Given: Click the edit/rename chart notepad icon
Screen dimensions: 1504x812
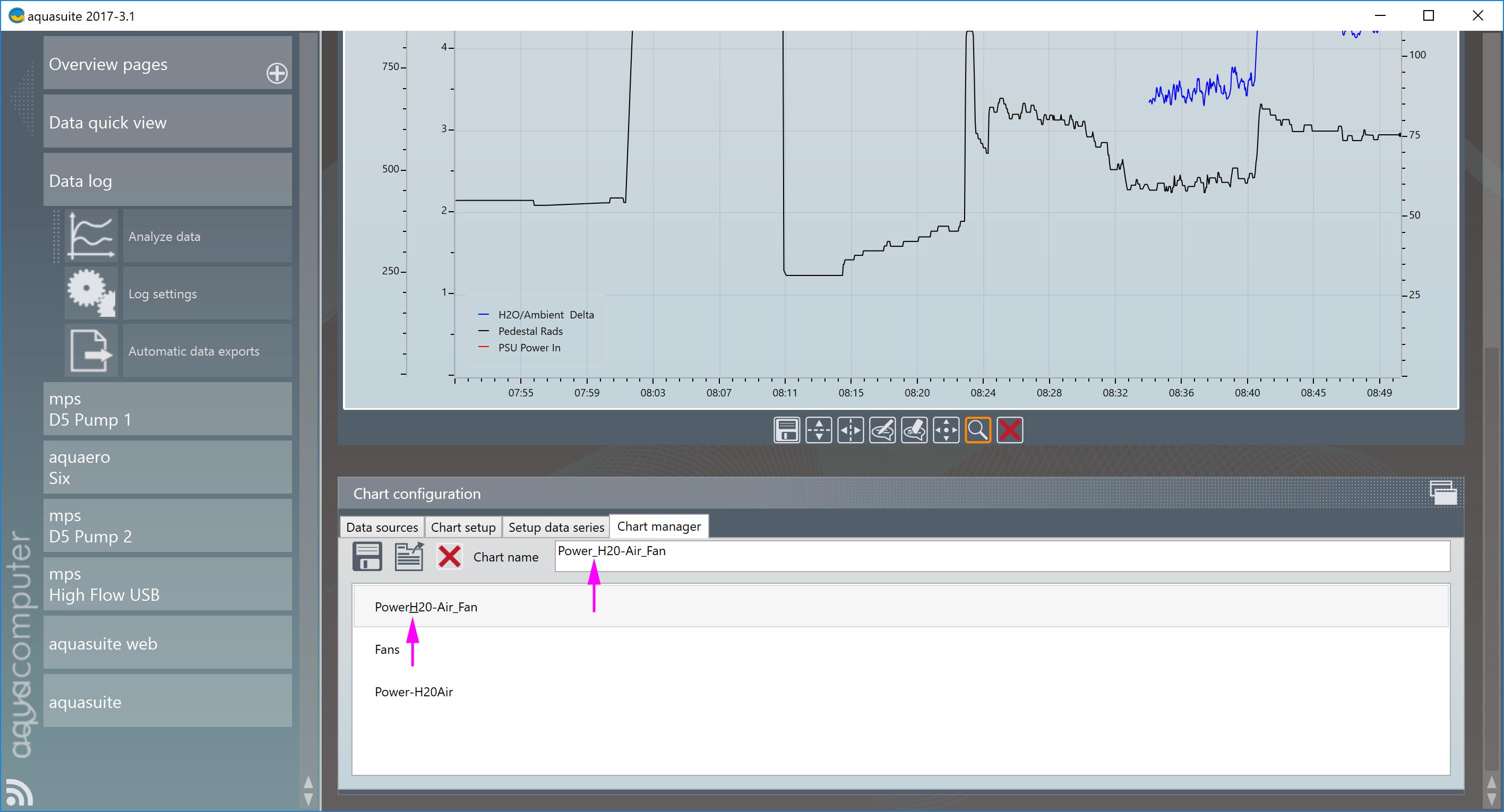Looking at the screenshot, I should click(409, 556).
